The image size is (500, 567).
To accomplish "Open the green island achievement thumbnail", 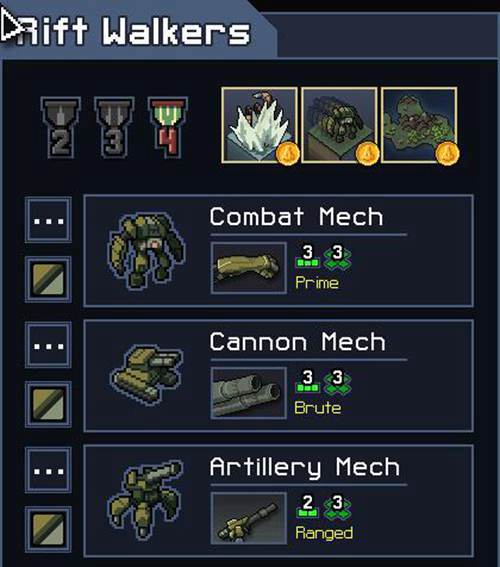I will [419, 125].
